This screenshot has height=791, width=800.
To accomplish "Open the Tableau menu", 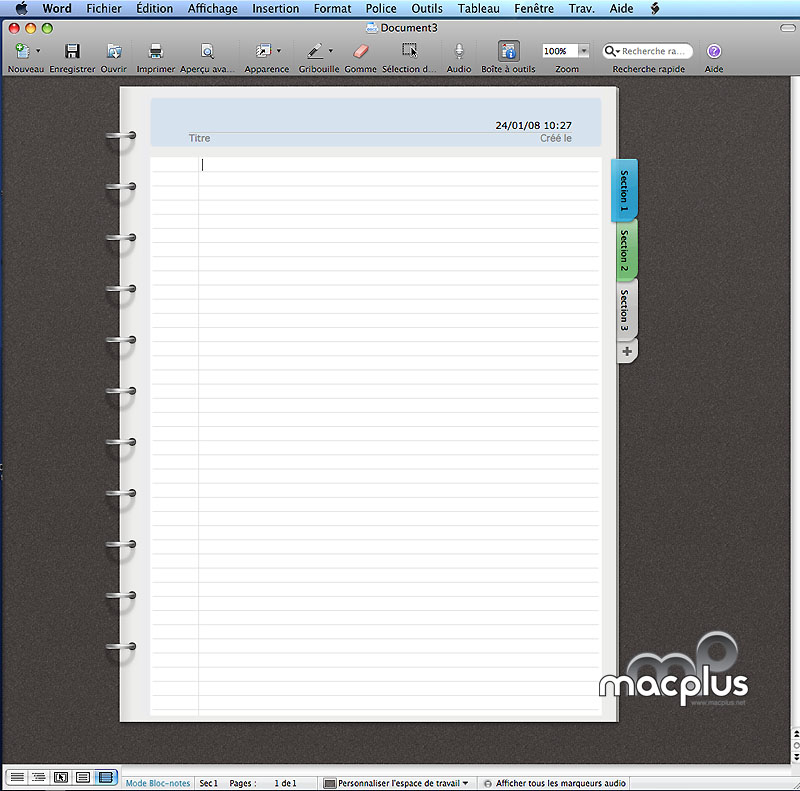I will (x=479, y=8).
